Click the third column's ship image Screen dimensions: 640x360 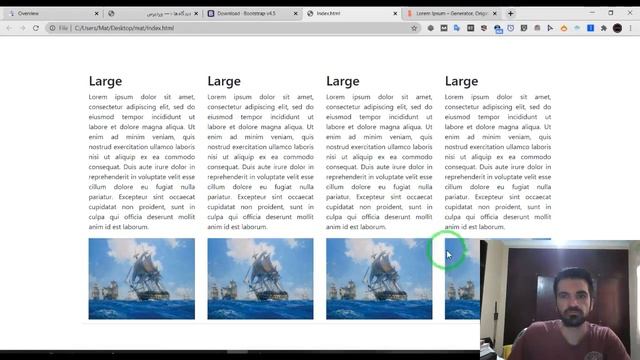click(x=379, y=279)
